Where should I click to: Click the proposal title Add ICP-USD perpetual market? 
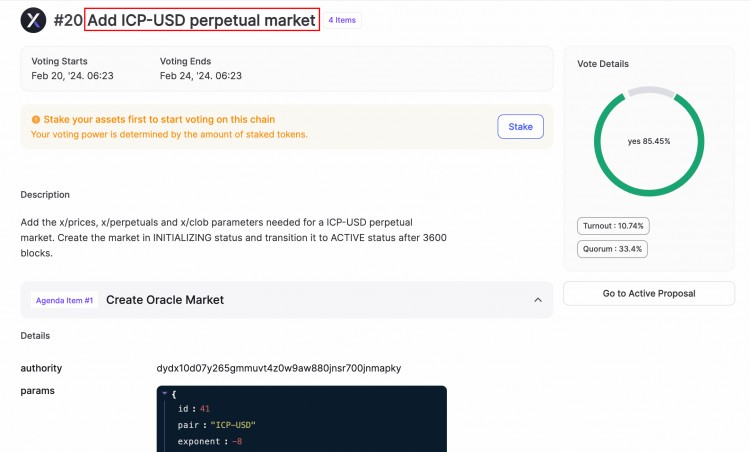point(201,20)
